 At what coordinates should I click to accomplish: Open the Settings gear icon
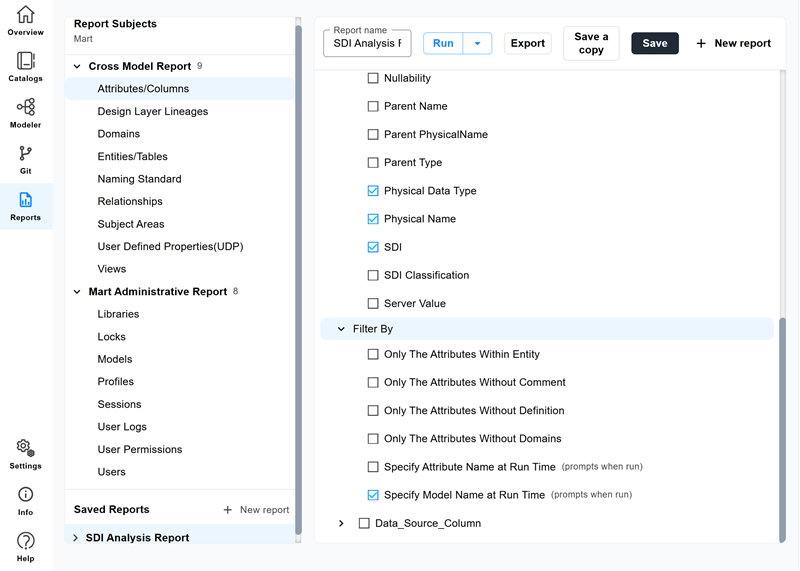pos(26,448)
